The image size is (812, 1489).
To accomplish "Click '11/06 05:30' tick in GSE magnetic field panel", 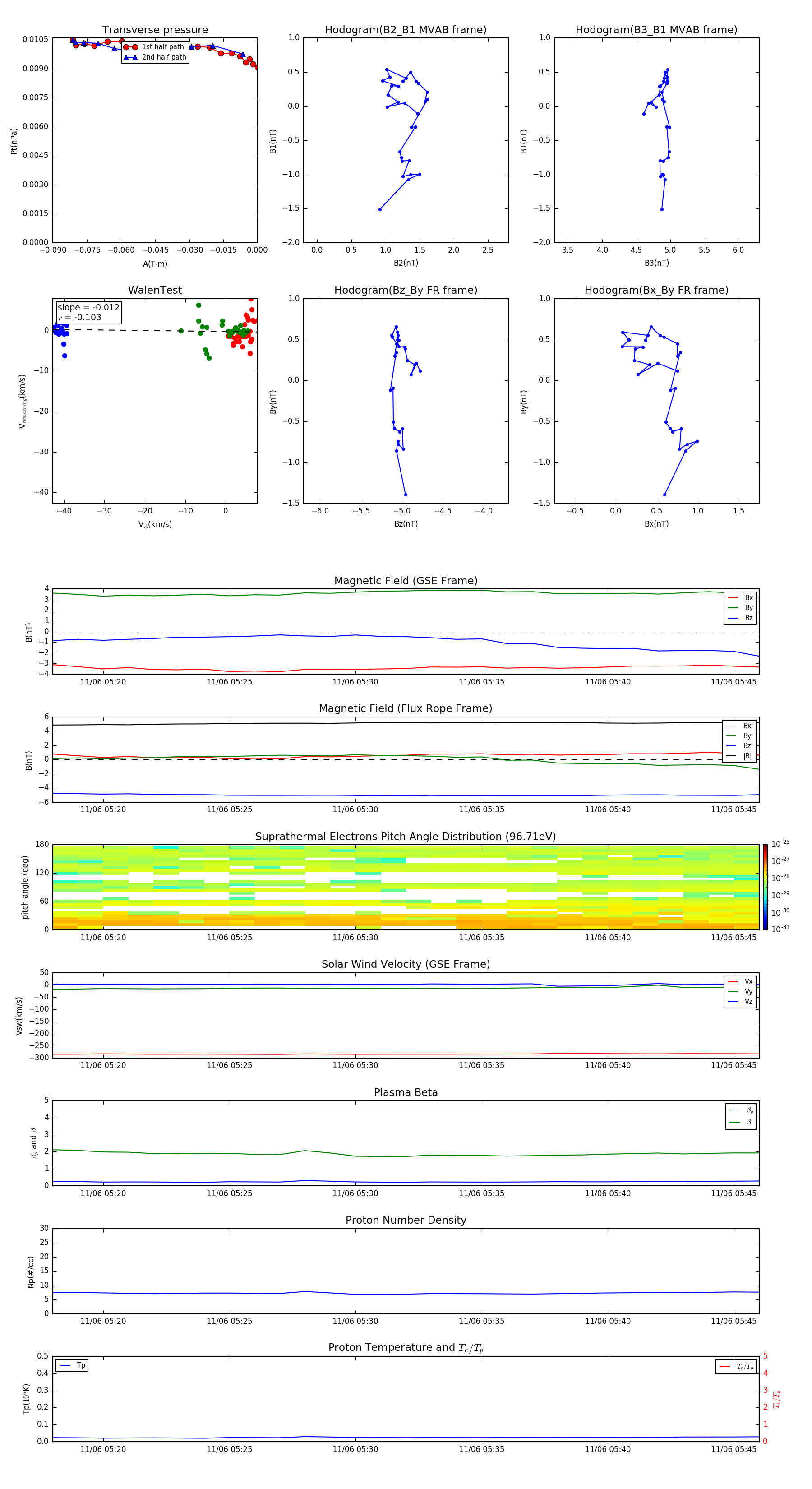I will pos(355,682).
